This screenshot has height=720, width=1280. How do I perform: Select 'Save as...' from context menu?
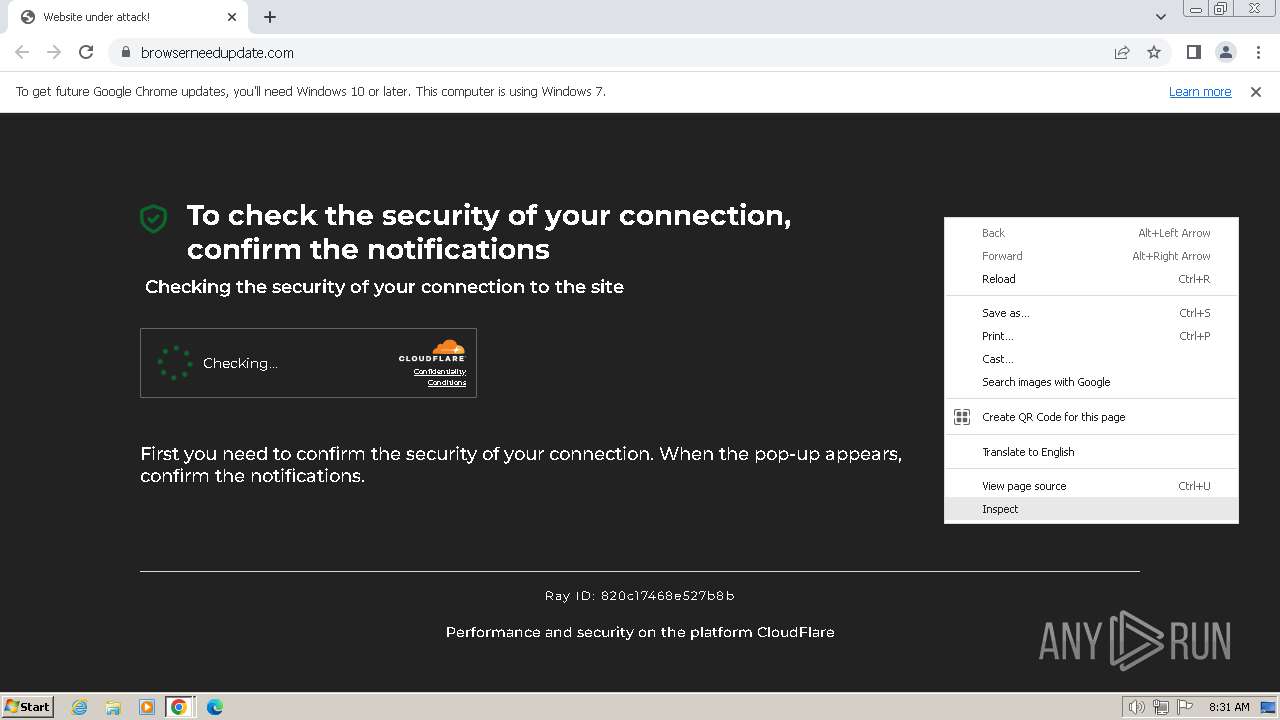click(x=1091, y=313)
